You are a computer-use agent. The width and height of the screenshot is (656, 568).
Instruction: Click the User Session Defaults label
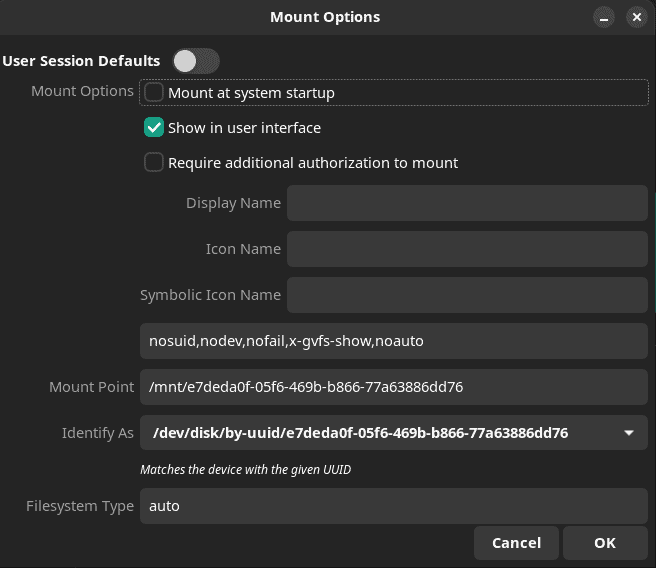point(81,61)
